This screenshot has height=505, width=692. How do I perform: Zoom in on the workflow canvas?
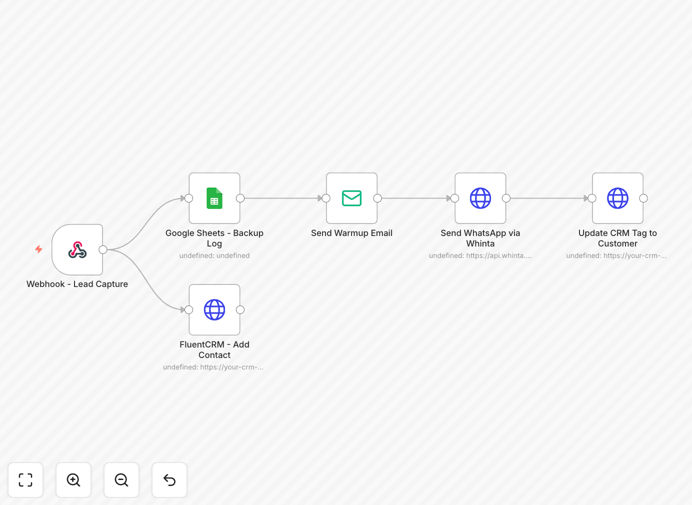click(73, 480)
